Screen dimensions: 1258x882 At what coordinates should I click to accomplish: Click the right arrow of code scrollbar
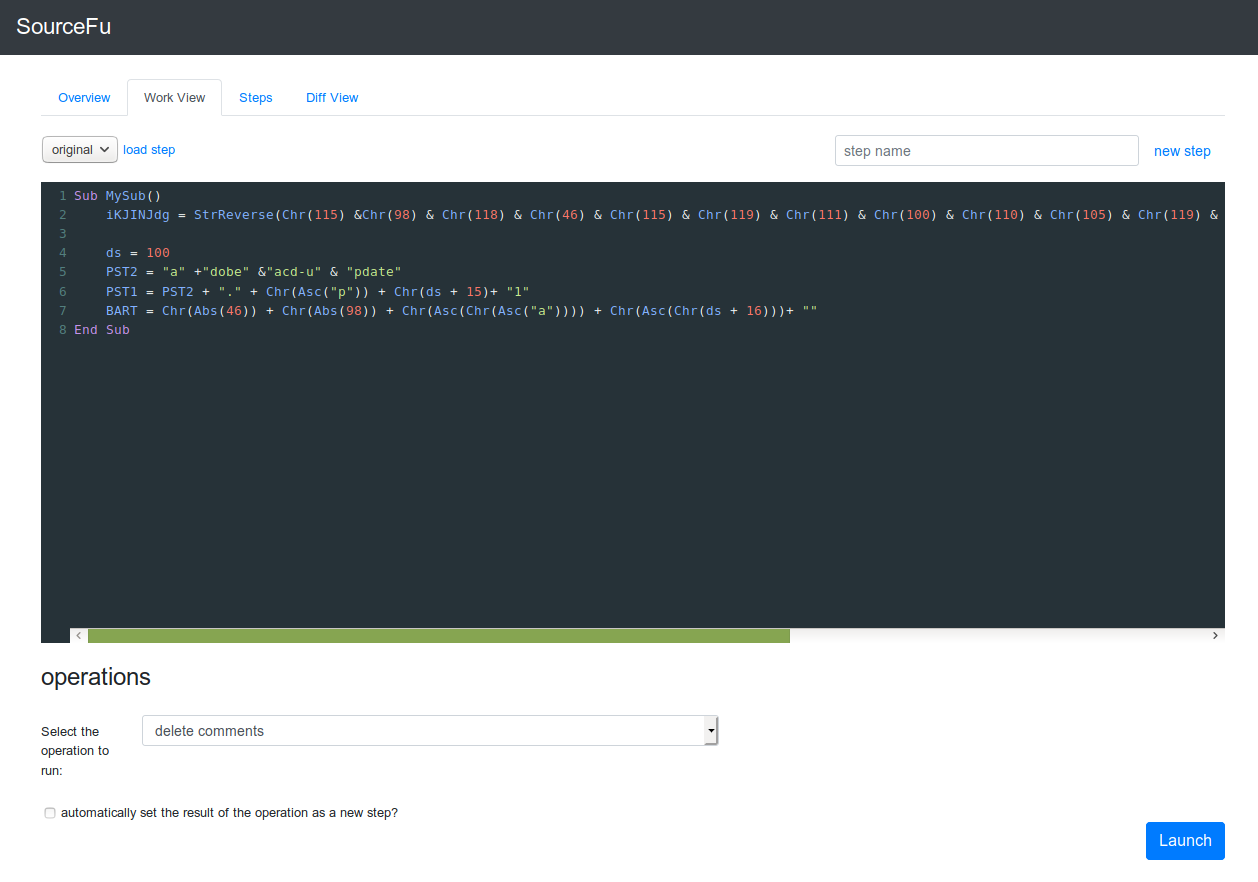coord(1216,636)
